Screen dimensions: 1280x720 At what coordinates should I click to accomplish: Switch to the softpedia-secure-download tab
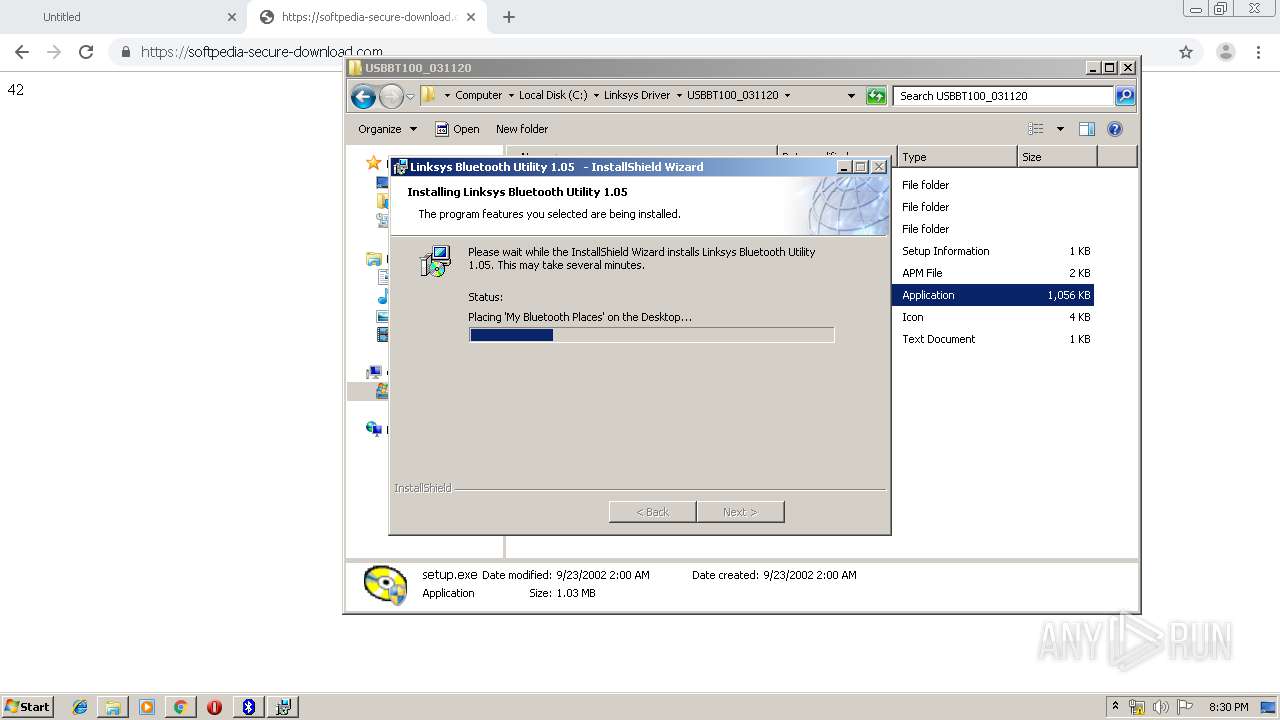pos(368,17)
